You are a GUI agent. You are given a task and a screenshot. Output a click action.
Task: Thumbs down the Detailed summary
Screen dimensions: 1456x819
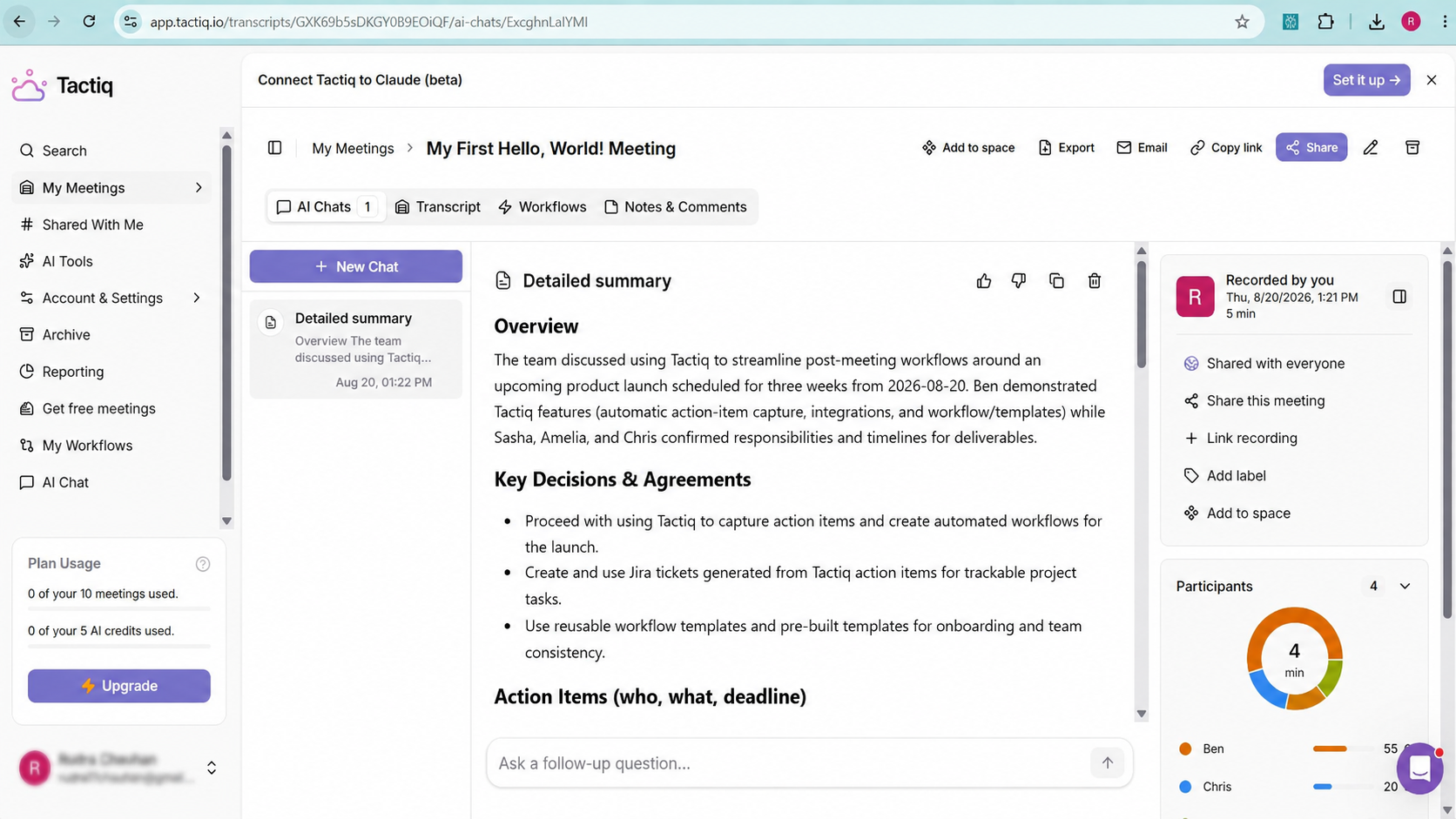(1019, 281)
